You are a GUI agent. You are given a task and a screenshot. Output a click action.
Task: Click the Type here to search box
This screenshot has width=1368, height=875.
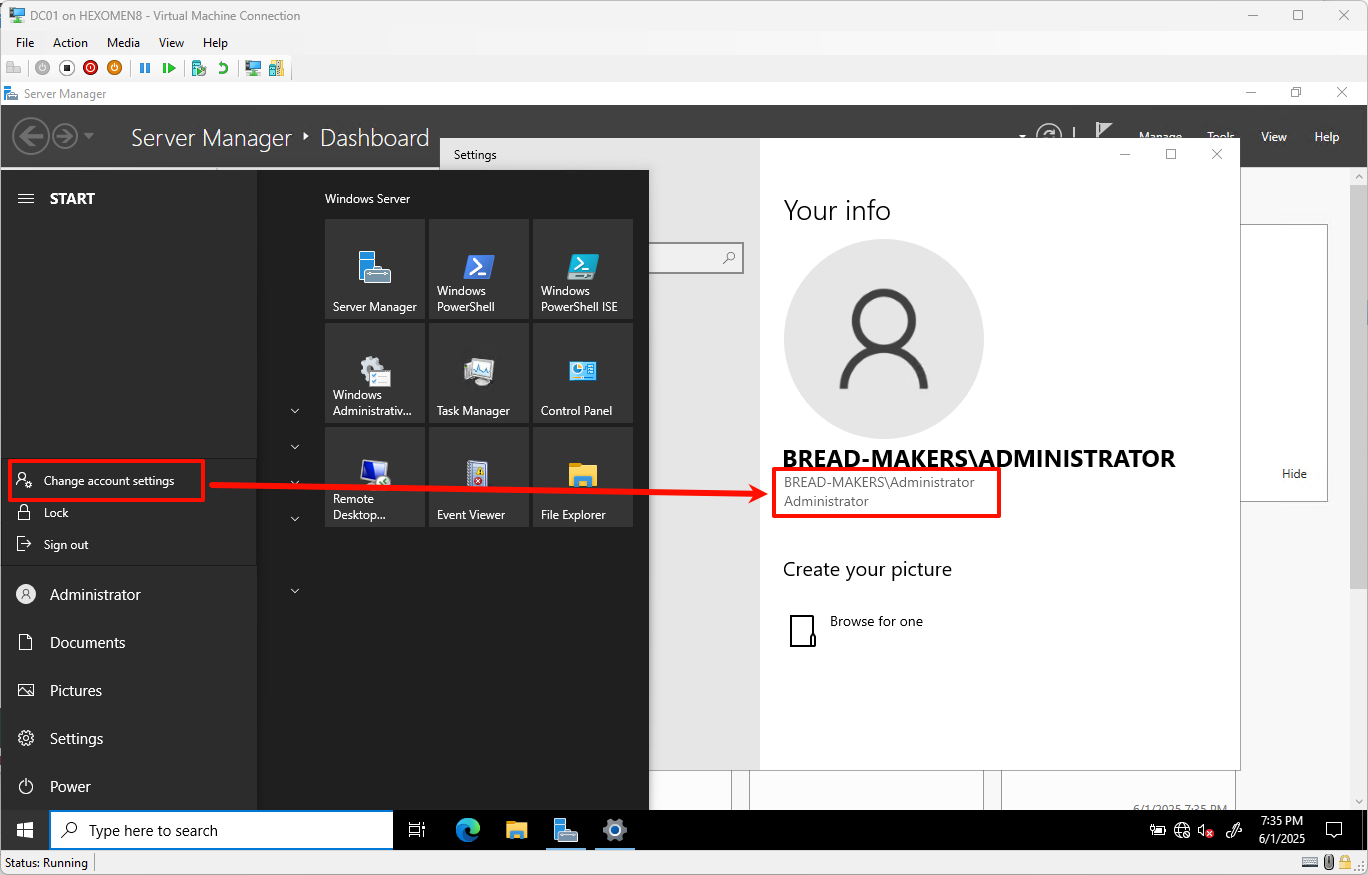pos(221,830)
